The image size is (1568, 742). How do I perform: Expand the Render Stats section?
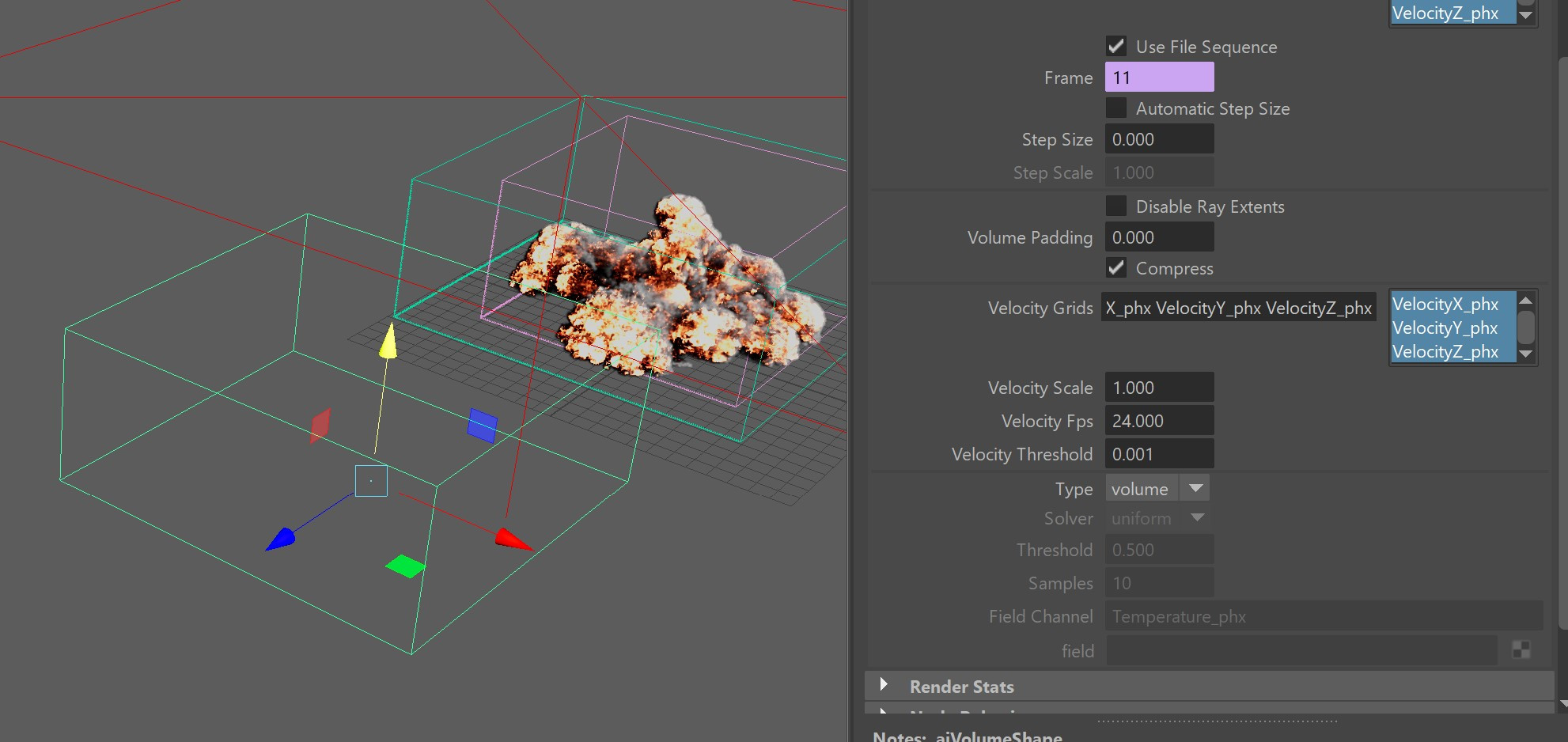pos(884,685)
